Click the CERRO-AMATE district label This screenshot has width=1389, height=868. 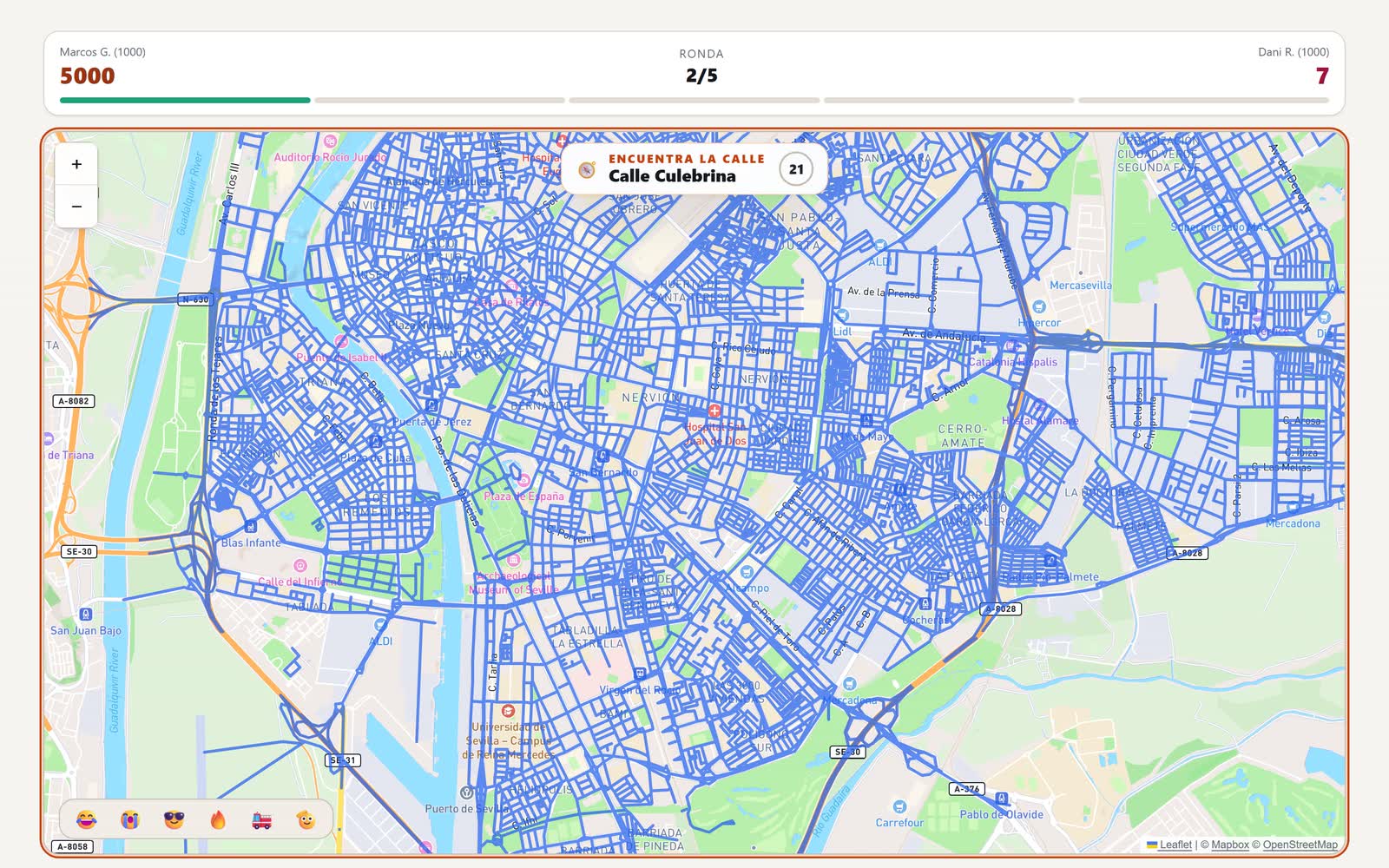[963, 436]
